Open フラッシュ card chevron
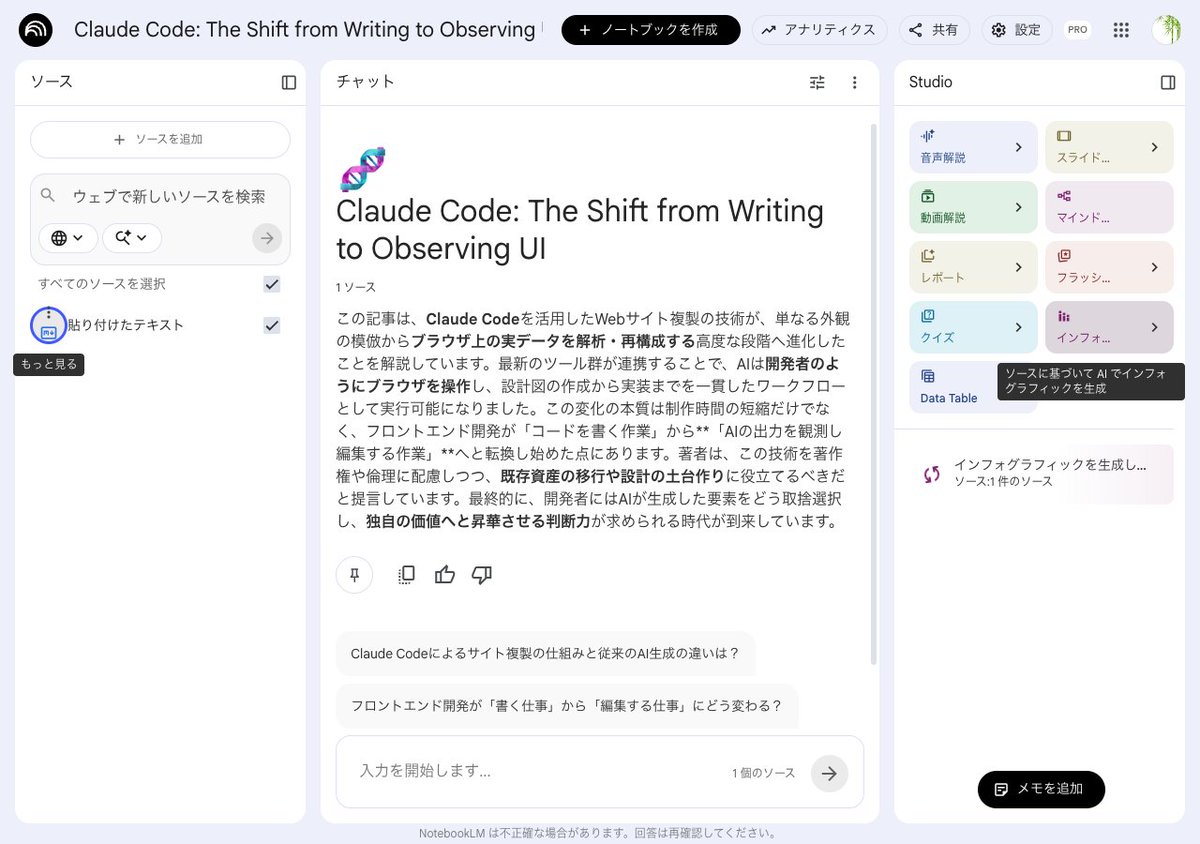The height and width of the screenshot is (844, 1200). click(x=1154, y=267)
